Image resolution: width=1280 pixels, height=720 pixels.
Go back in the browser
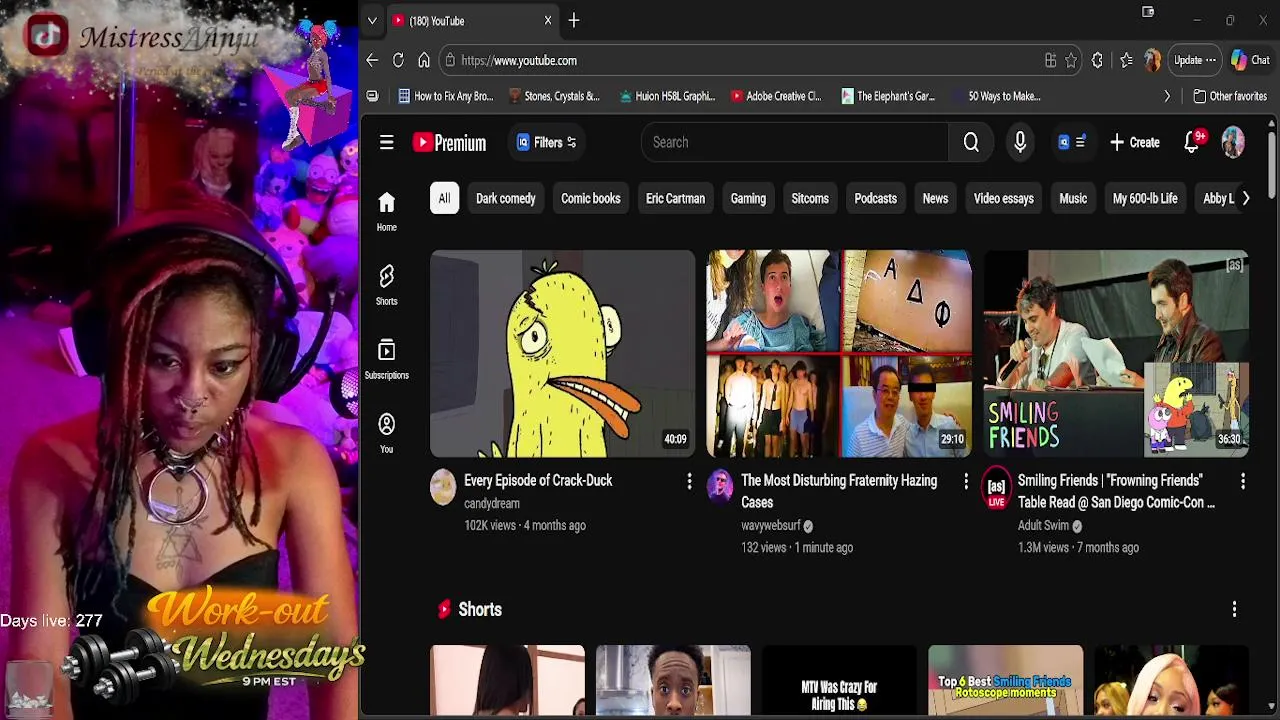pyautogui.click(x=372, y=60)
